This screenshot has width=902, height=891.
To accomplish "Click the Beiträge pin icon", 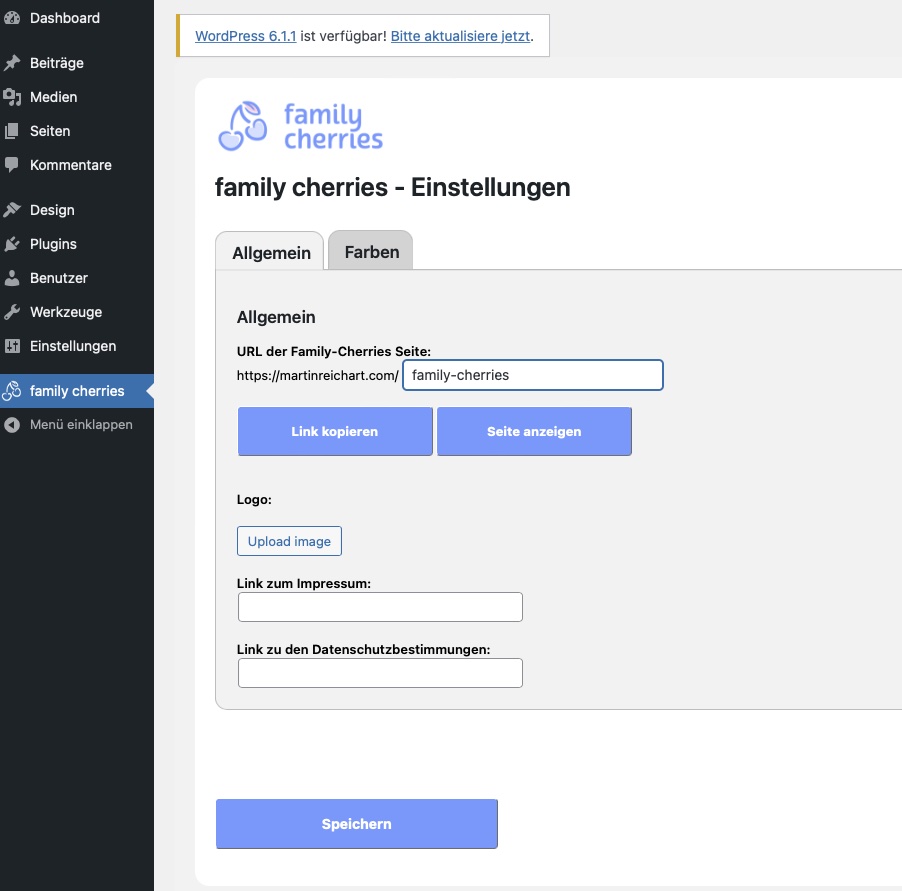I will point(12,63).
